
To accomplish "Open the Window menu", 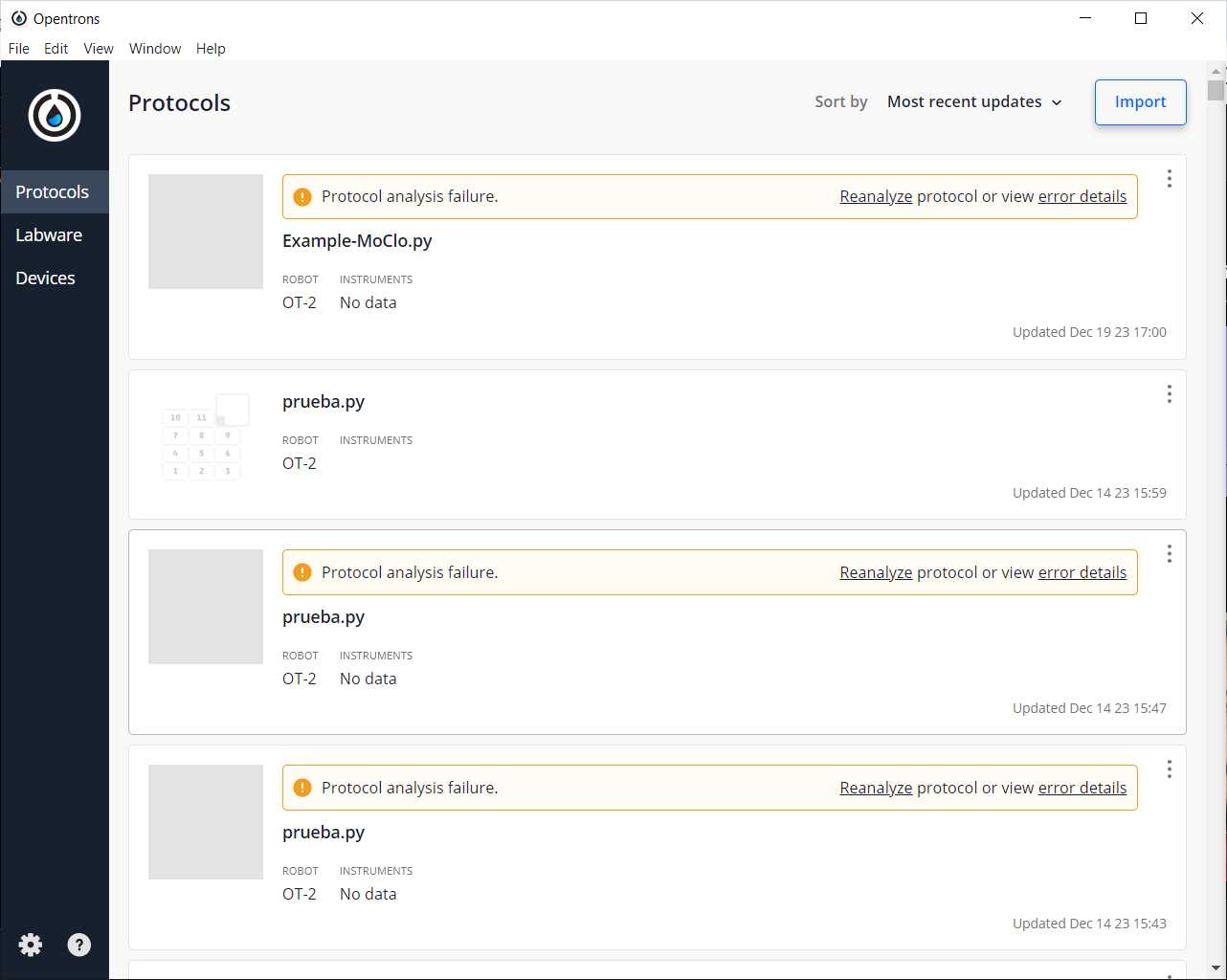I will point(155,49).
